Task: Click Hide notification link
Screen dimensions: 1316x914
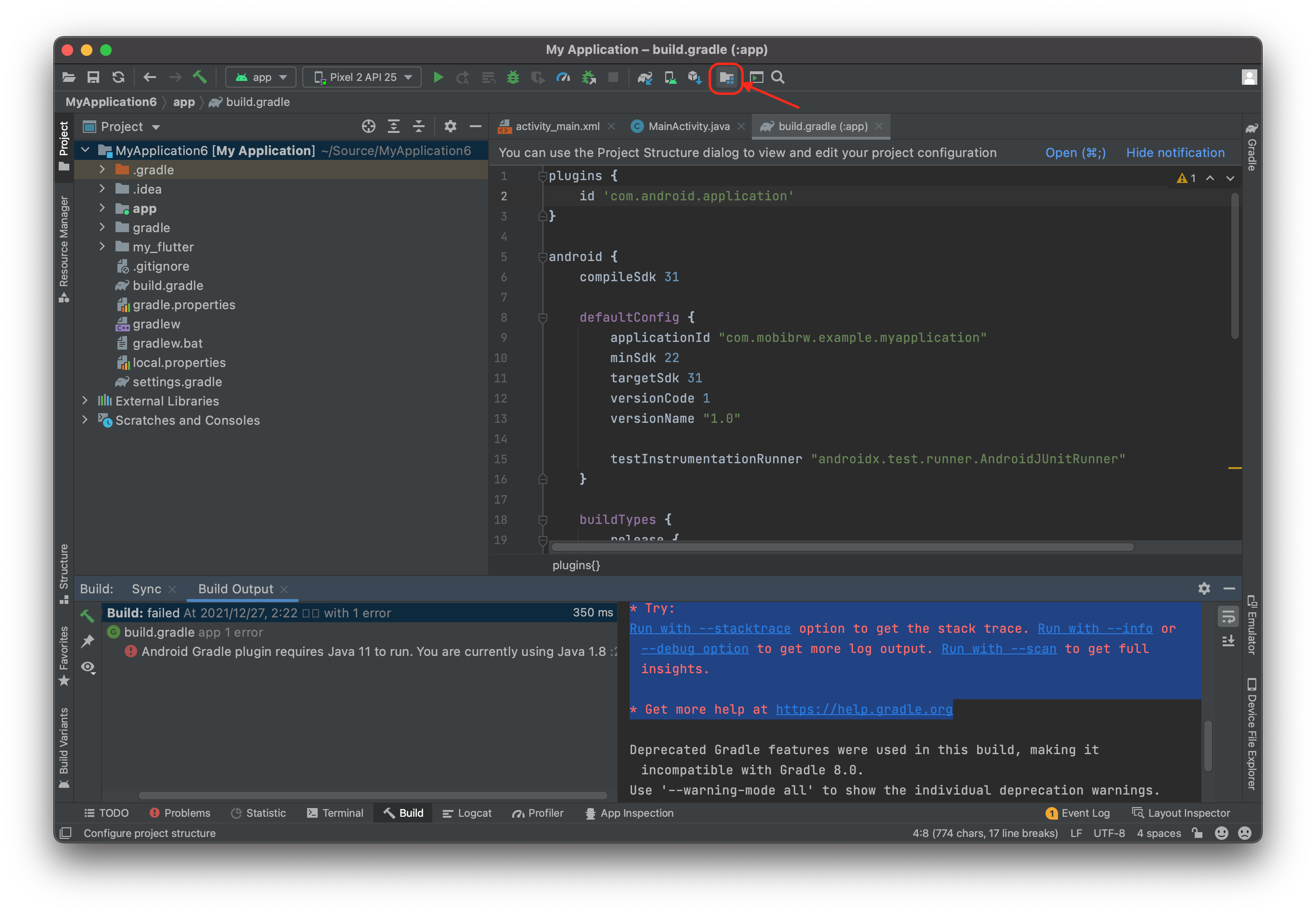Action: 1176,153
